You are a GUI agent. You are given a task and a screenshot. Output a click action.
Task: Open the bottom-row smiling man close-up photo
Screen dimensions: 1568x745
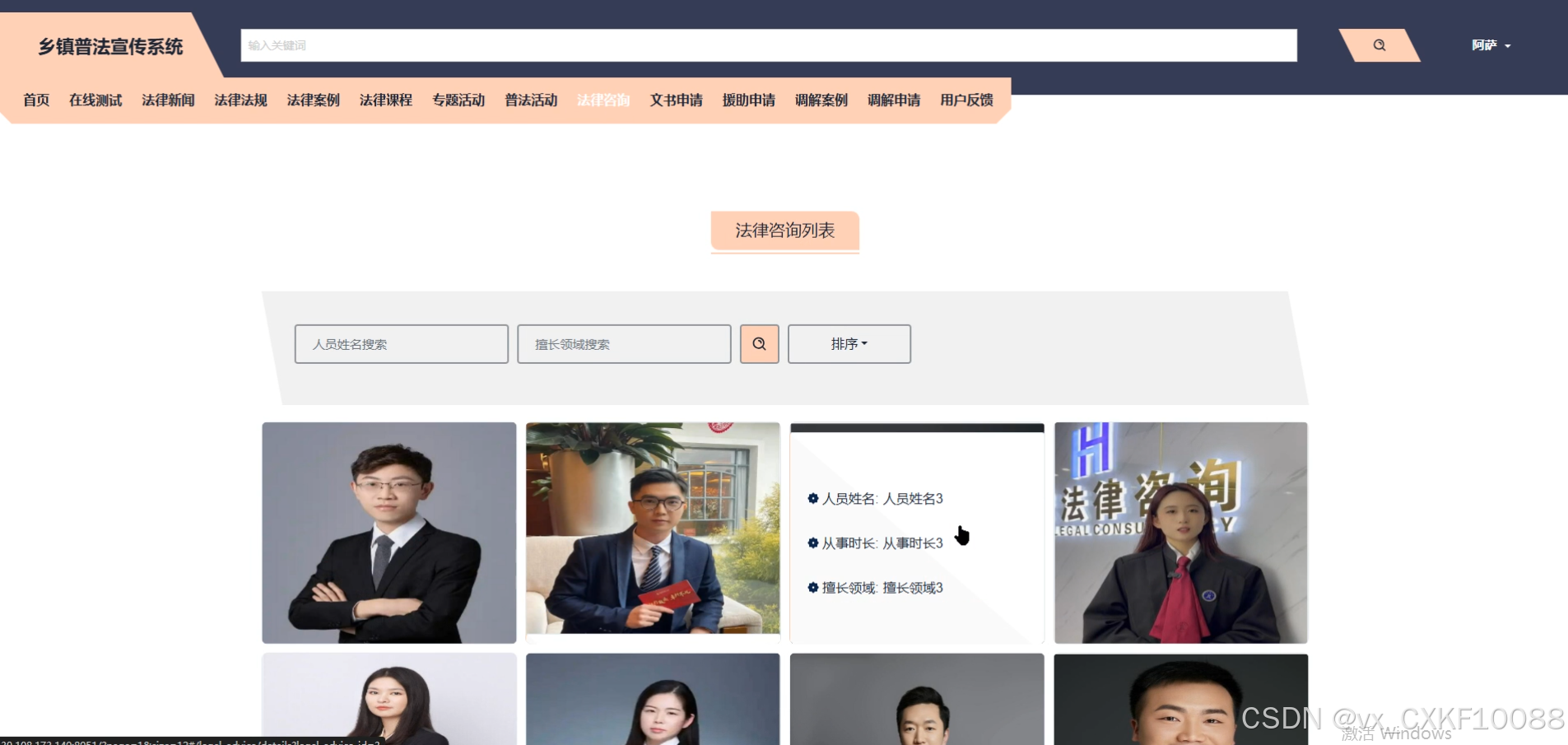tap(1180, 699)
